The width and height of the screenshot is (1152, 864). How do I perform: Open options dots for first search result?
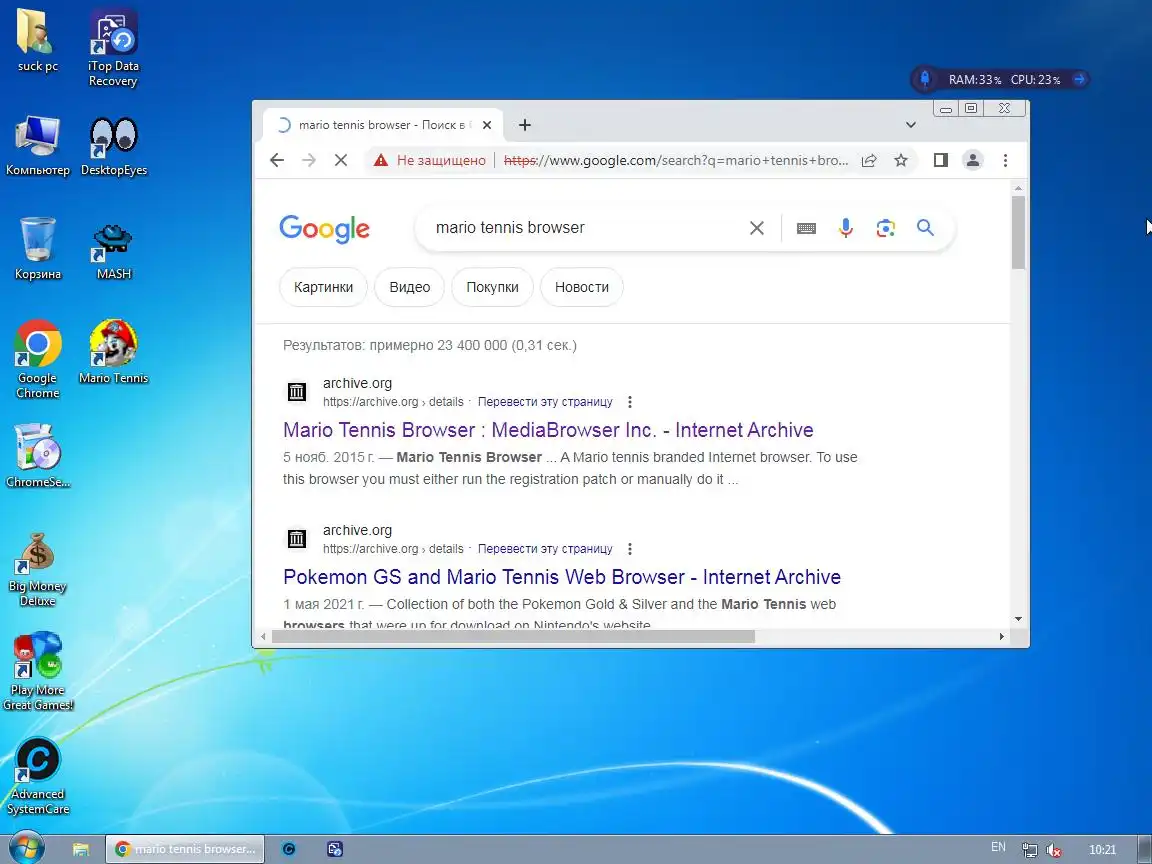pyautogui.click(x=630, y=402)
